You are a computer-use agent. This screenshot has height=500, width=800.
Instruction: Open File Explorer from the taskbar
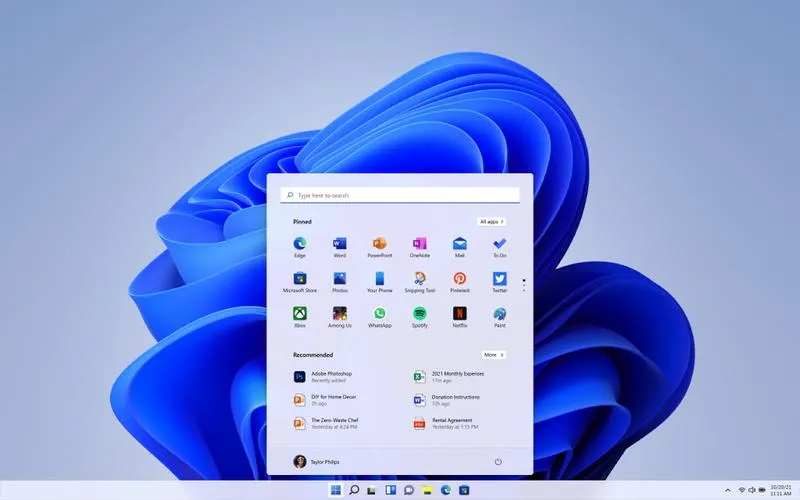427,490
